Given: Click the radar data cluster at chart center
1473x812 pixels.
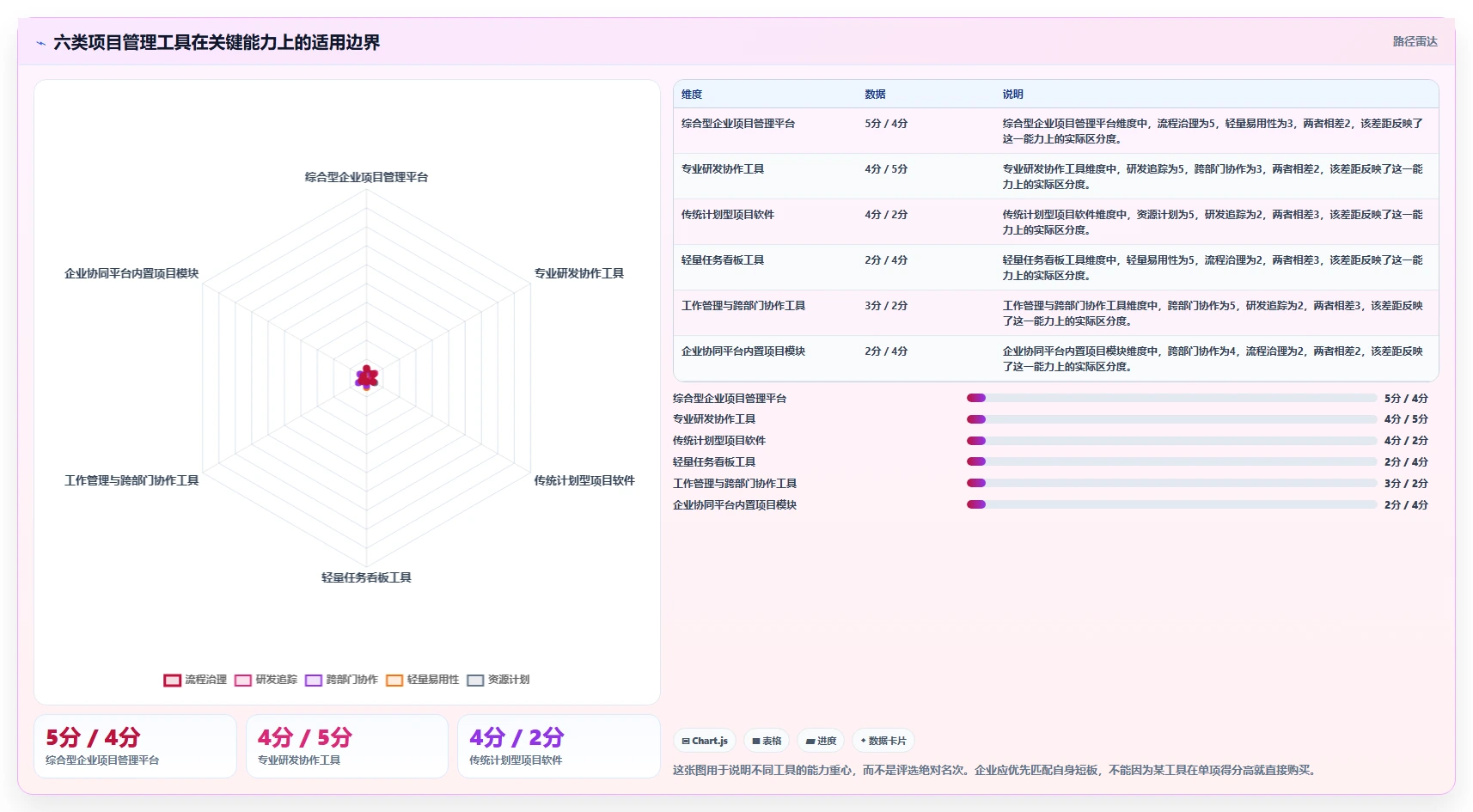Looking at the screenshot, I should click(367, 377).
